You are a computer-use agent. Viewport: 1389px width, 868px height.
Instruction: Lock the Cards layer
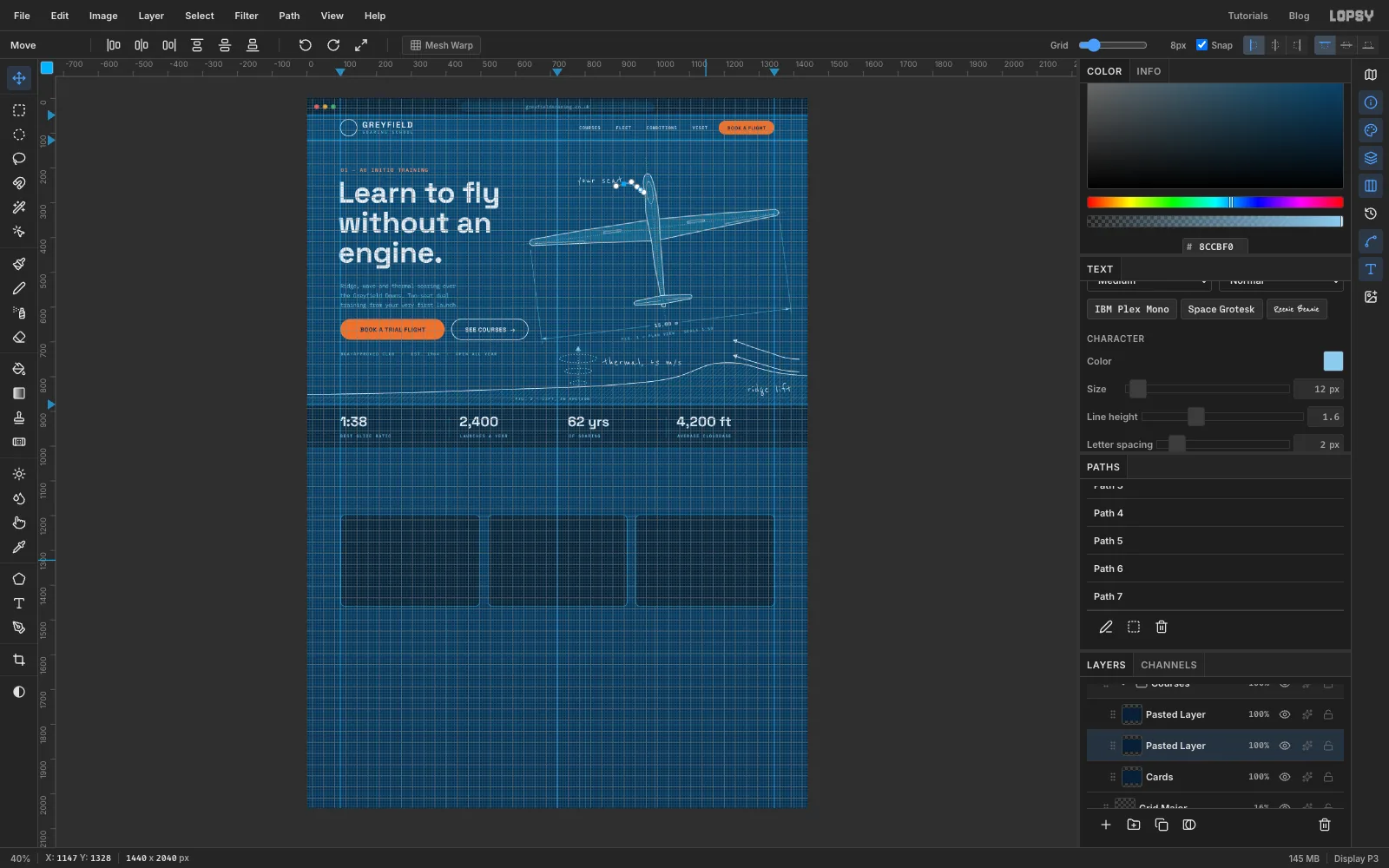point(1328,777)
